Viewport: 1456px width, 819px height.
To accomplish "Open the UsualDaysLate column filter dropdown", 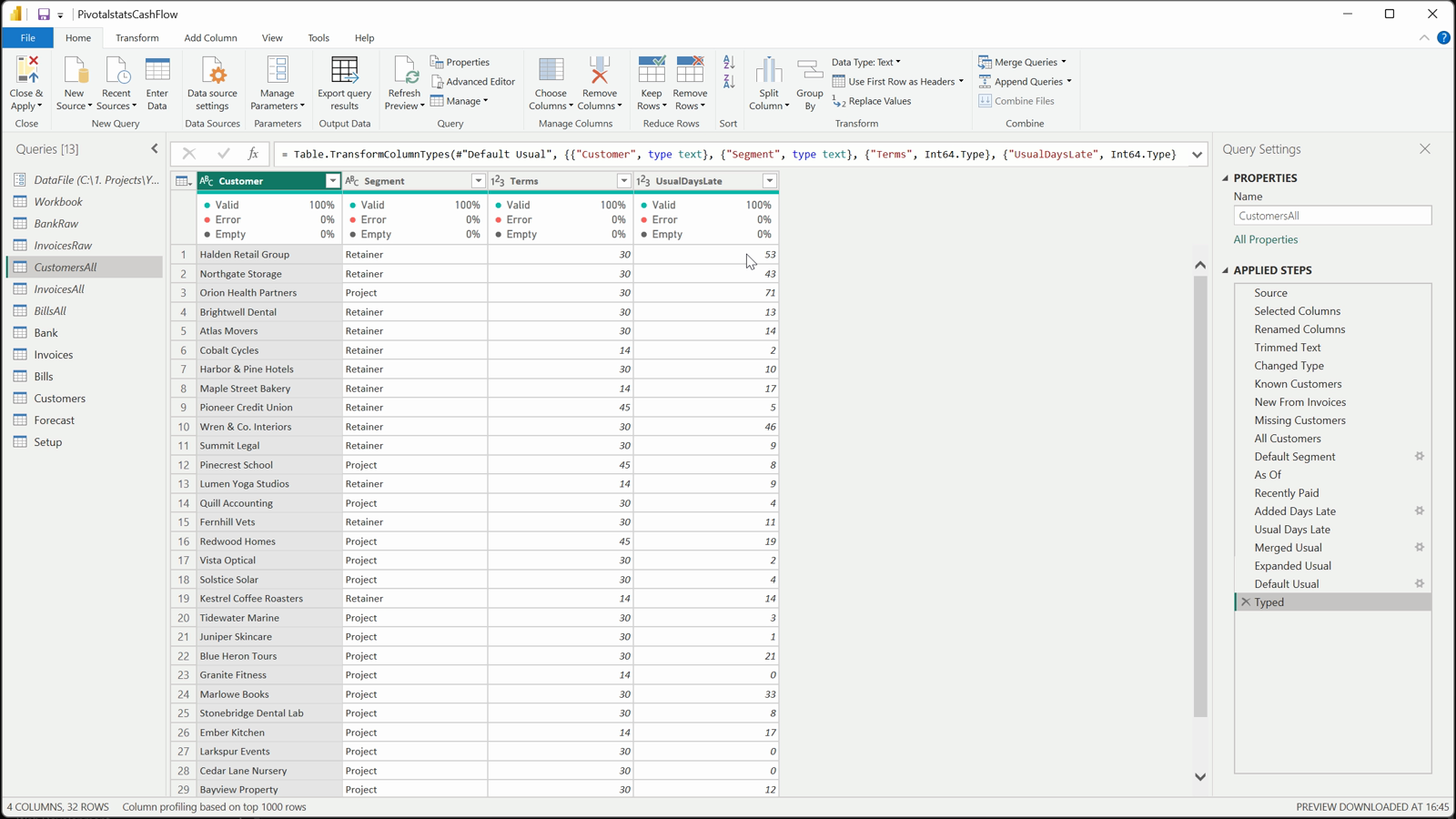I will (x=770, y=181).
